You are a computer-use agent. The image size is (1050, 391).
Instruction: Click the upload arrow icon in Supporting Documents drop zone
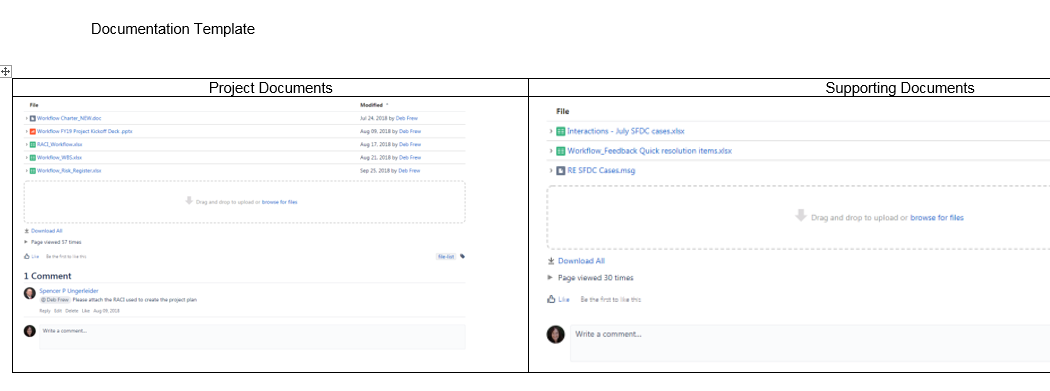(800, 216)
